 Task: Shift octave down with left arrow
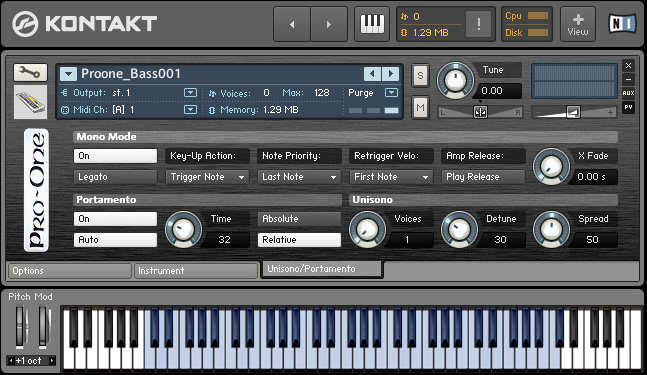[x=11, y=361]
